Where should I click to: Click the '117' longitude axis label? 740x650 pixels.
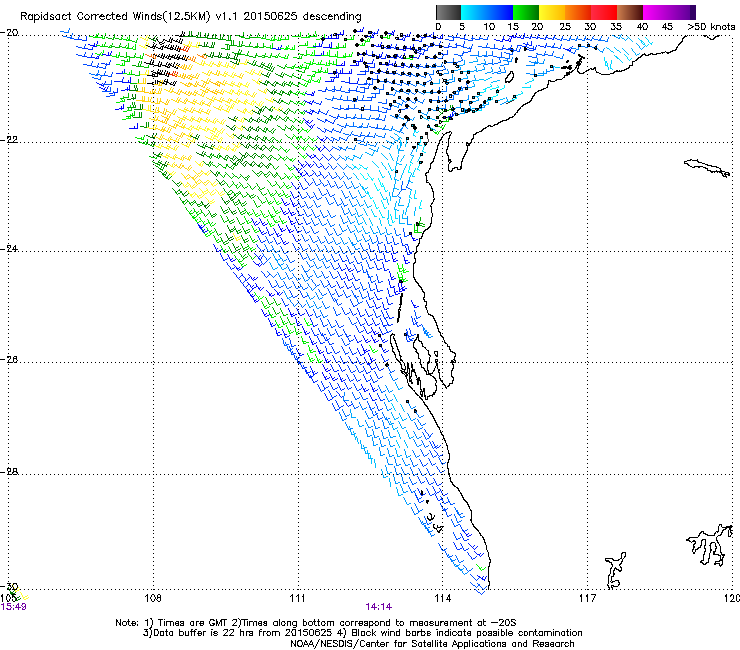(588, 598)
